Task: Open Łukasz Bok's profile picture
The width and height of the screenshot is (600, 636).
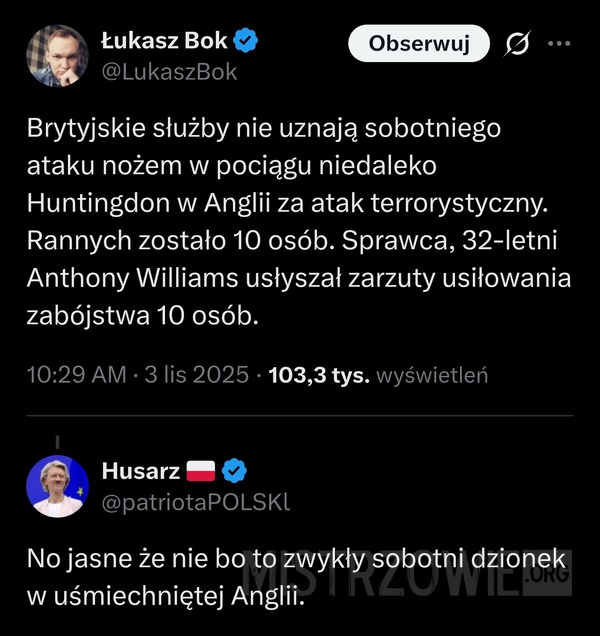Action: click(56, 57)
